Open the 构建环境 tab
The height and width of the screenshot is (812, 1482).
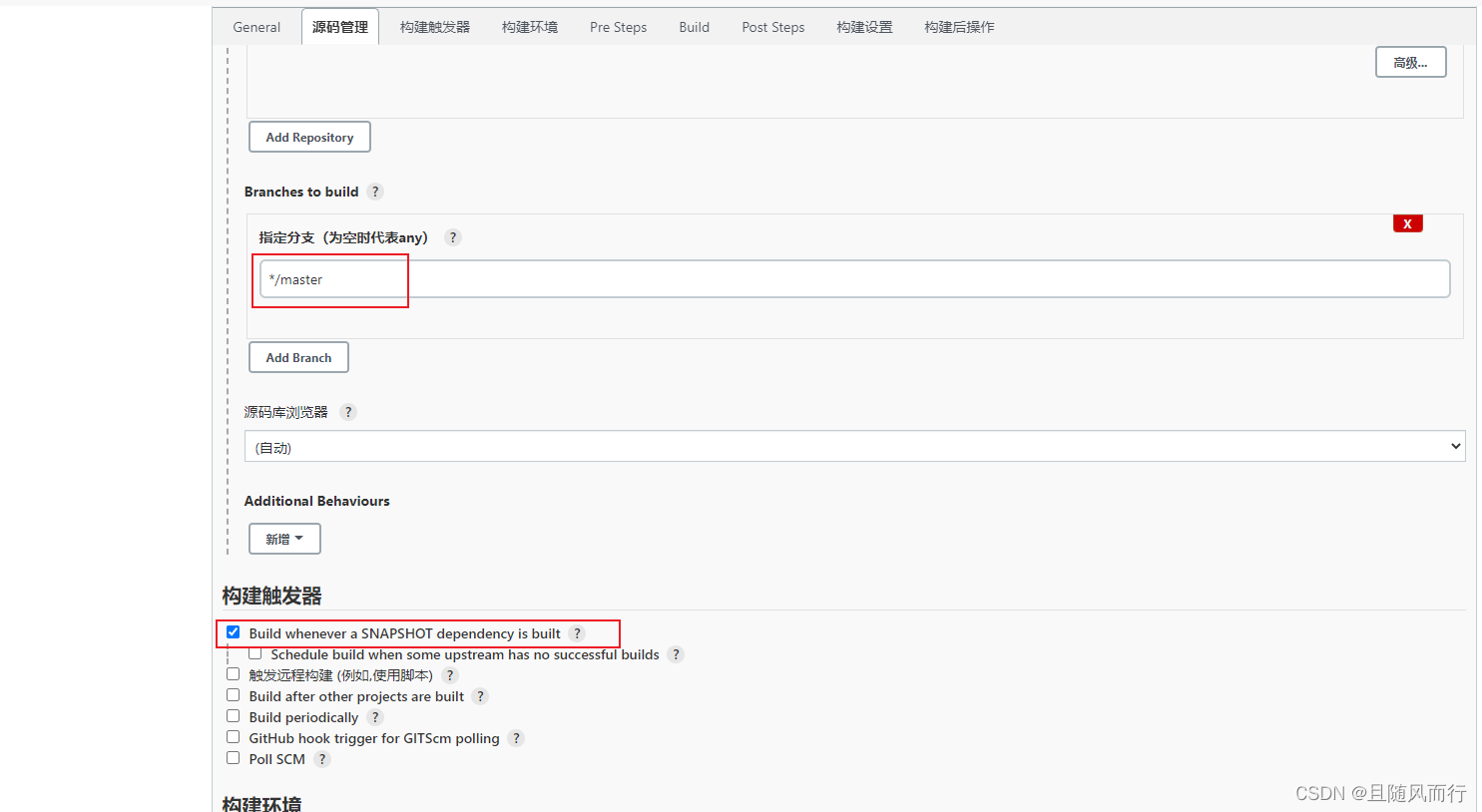click(x=530, y=27)
